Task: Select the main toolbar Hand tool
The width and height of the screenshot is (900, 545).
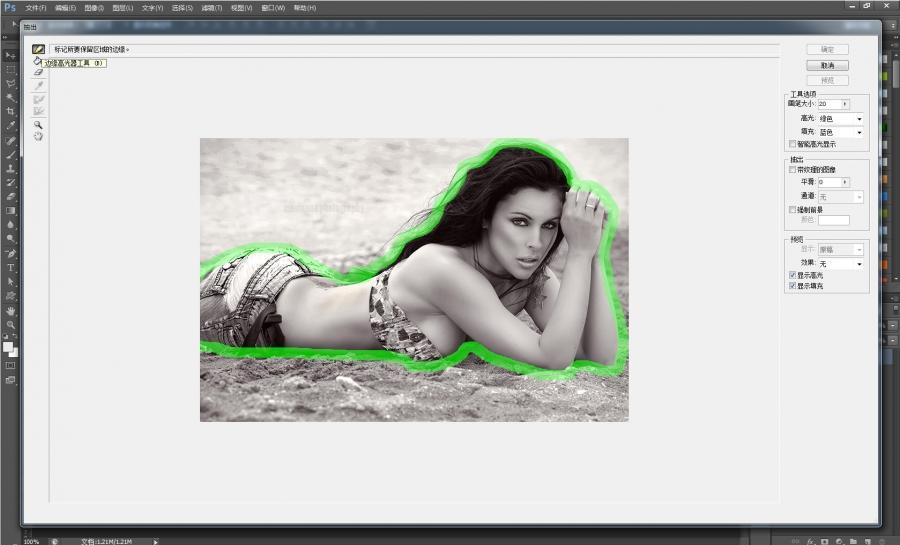Action: coord(10,310)
